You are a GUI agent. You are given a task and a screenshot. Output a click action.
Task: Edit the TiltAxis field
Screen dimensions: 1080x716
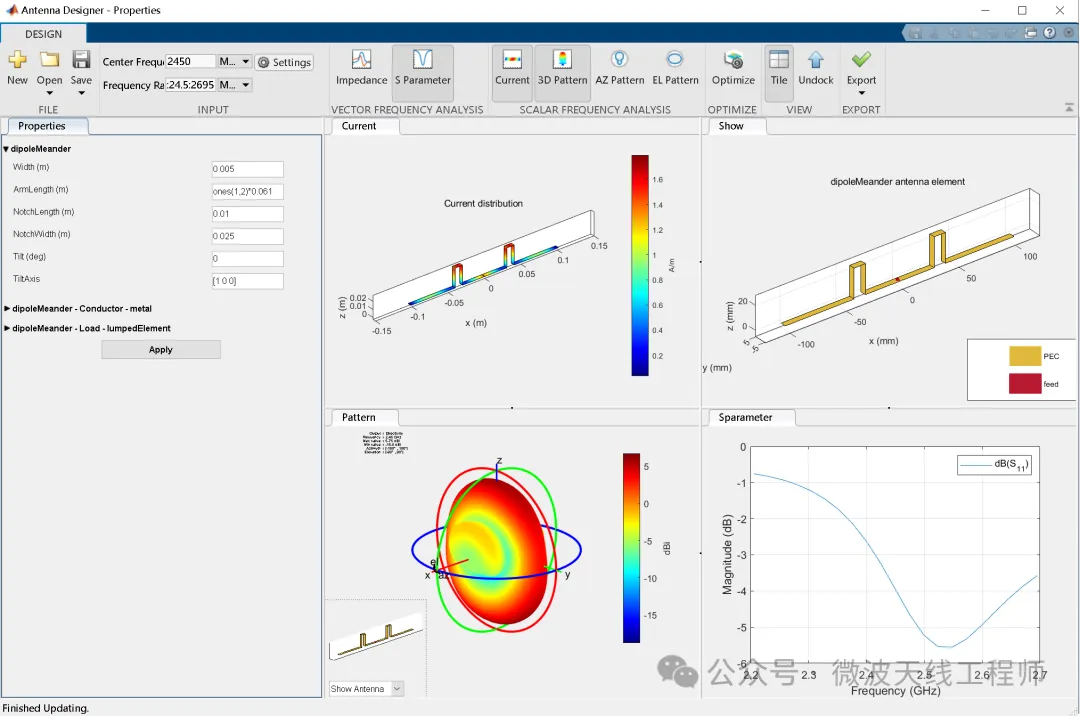[x=247, y=281]
